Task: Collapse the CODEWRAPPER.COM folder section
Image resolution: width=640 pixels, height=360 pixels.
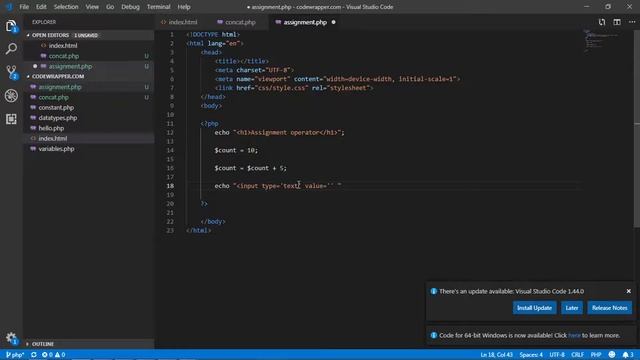Action: (x=88, y=76)
